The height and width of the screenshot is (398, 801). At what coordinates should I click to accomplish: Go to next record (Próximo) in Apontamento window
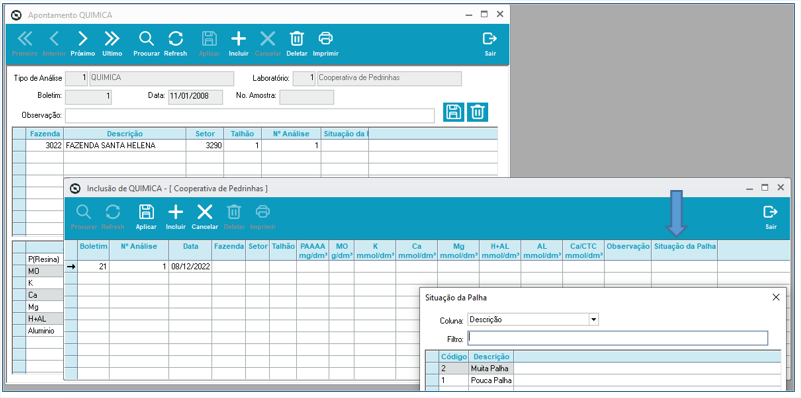83,43
